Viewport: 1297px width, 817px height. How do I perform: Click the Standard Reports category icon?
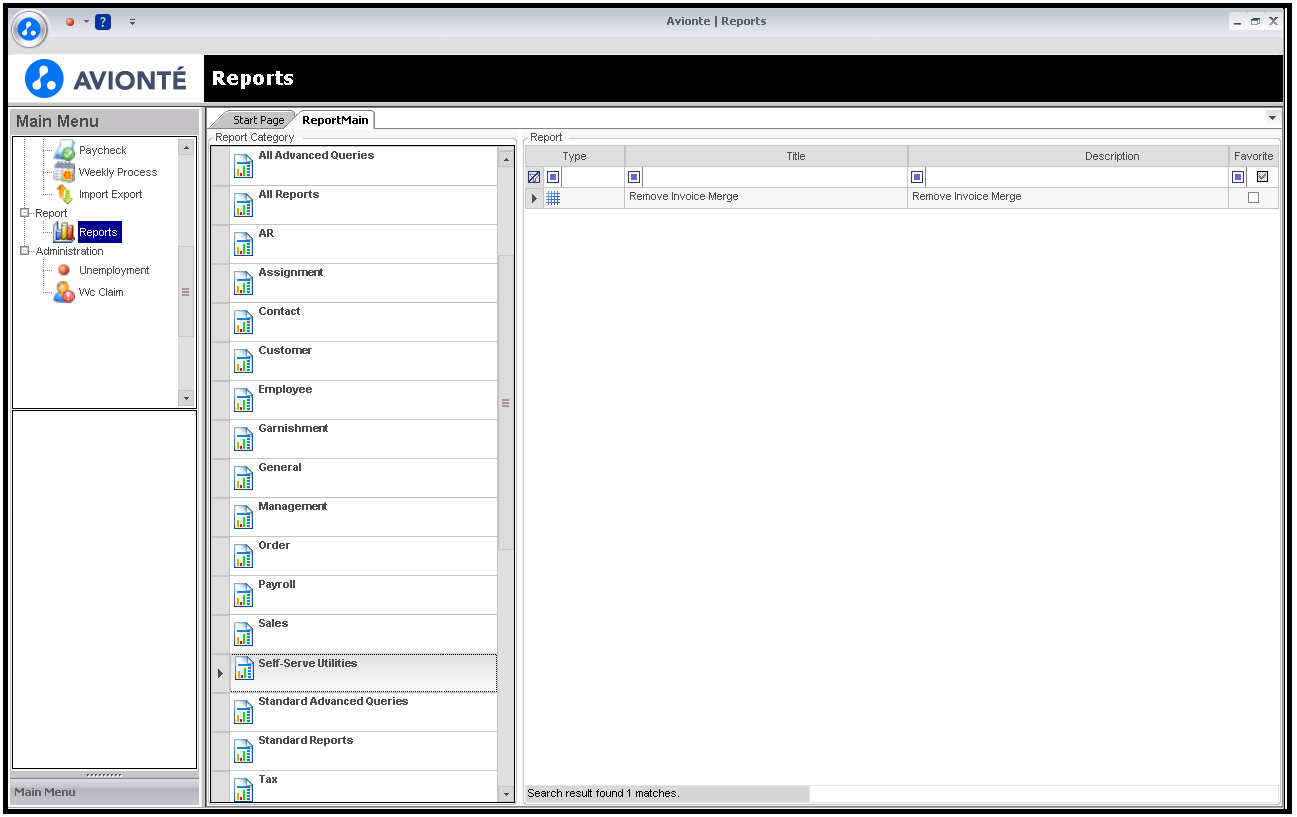[x=243, y=751]
